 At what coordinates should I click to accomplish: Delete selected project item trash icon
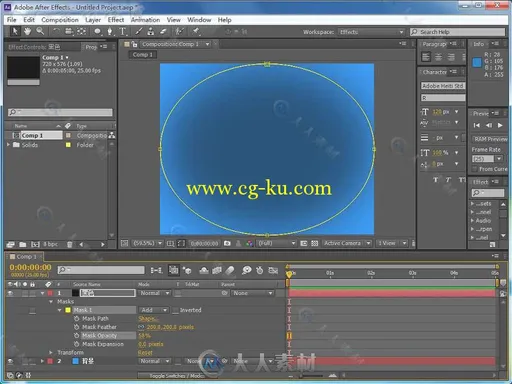(x=69, y=244)
